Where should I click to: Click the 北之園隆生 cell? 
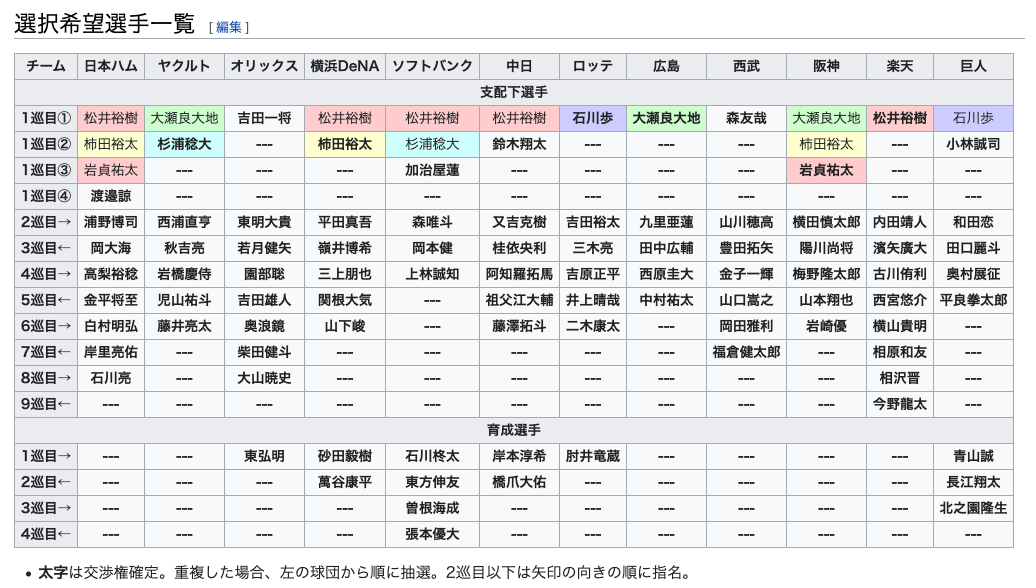(973, 508)
